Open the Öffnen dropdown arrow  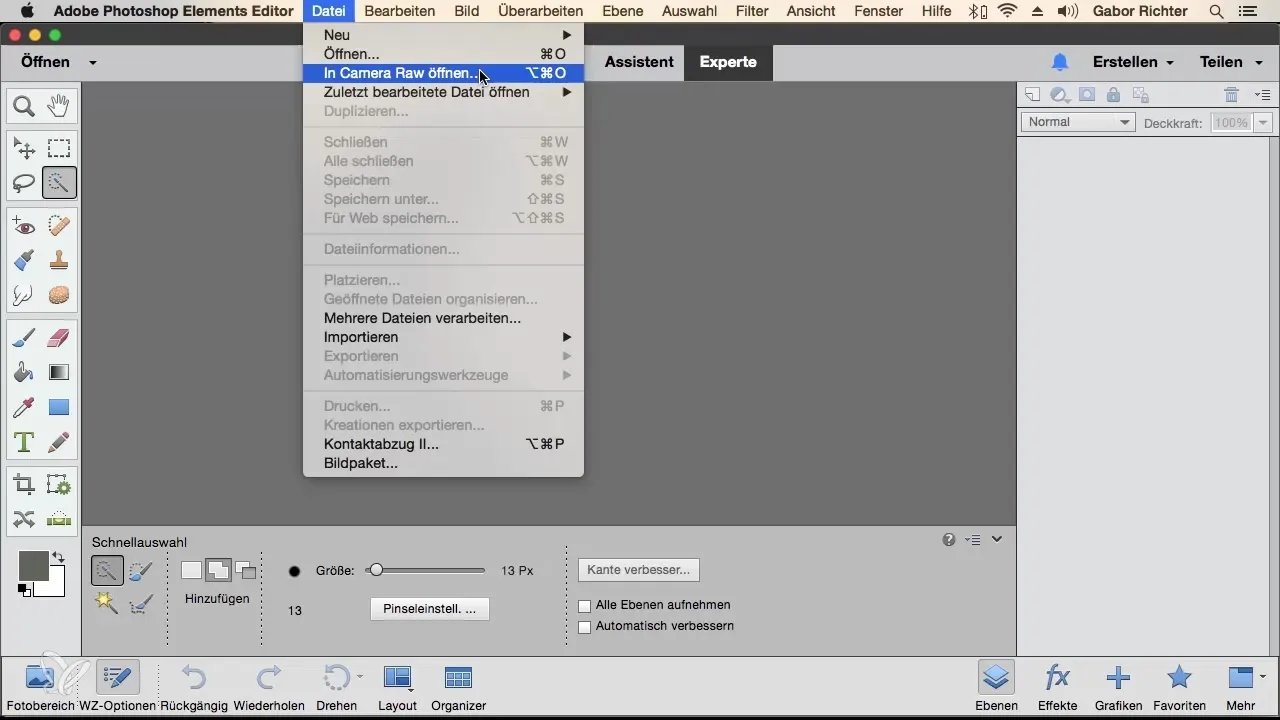(93, 62)
